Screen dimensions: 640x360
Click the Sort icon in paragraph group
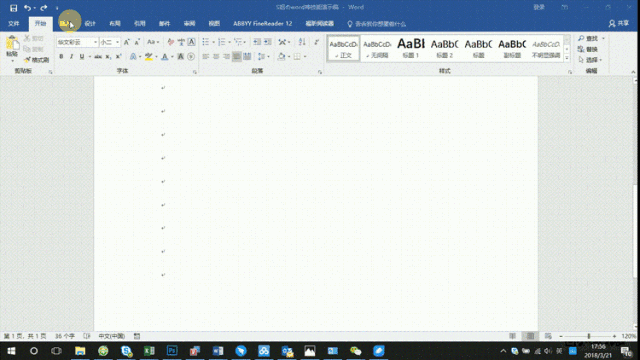tap(302, 42)
